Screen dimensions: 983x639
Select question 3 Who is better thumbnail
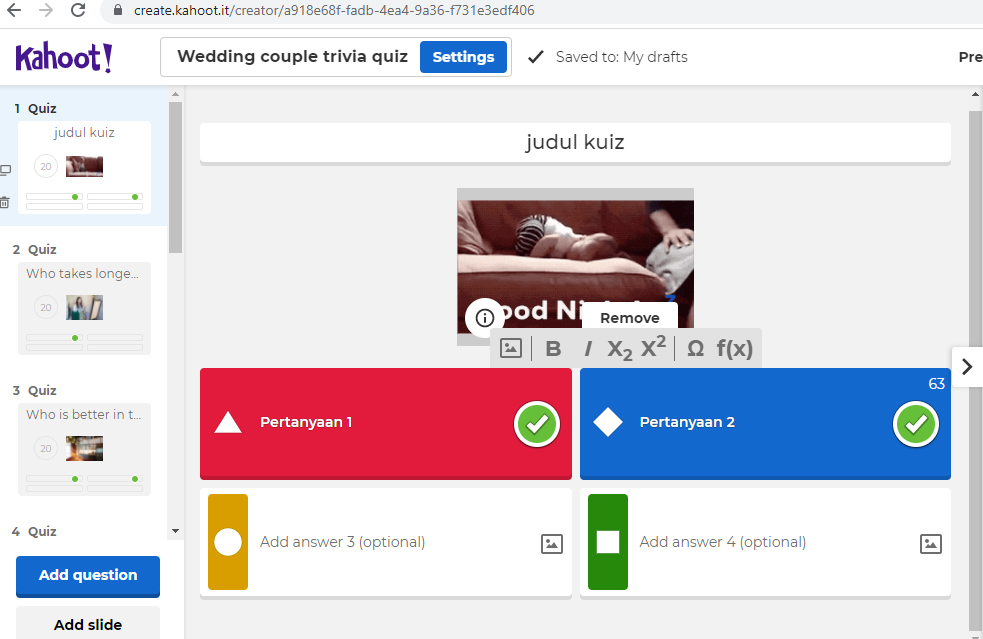pyautogui.click(x=84, y=450)
